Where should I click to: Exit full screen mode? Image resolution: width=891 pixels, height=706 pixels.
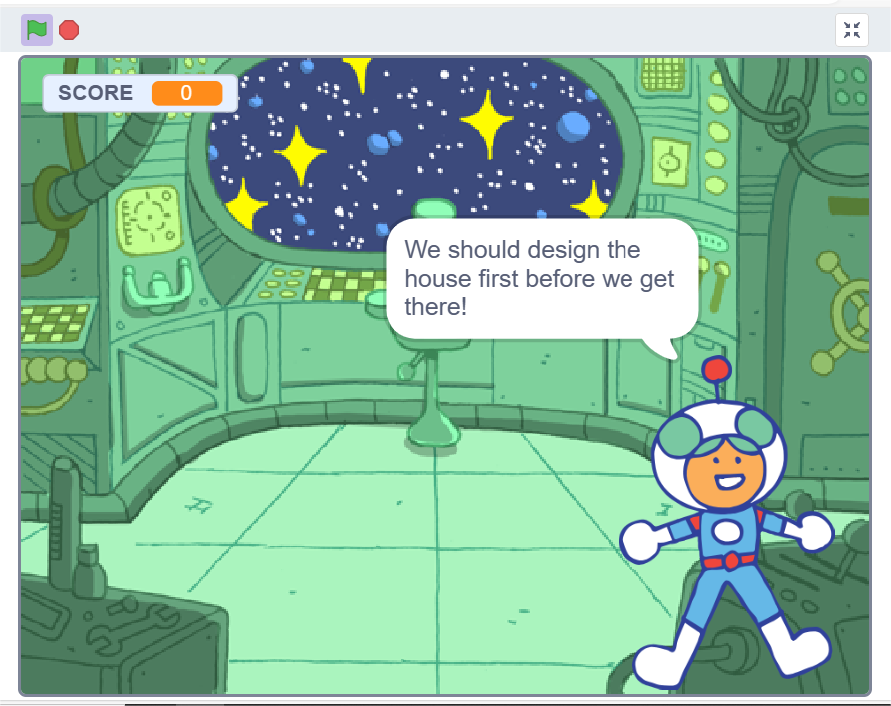tap(852, 30)
